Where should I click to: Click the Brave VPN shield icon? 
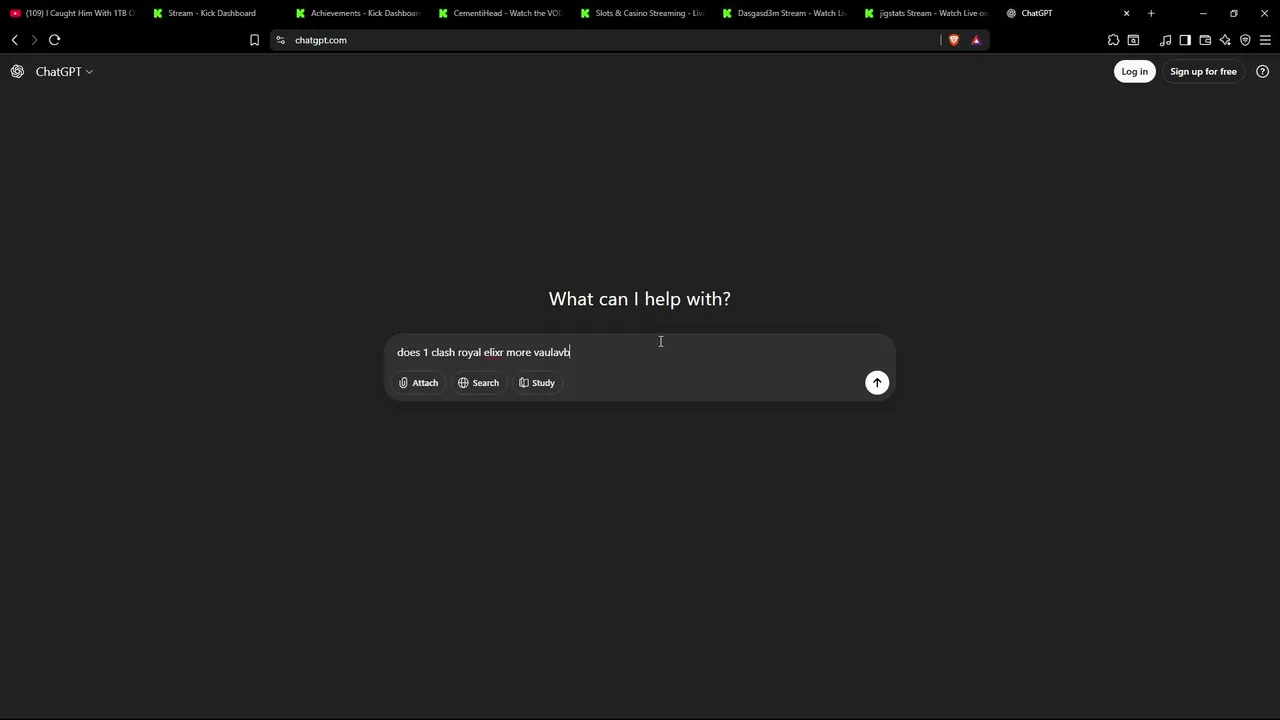(1245, 40)
